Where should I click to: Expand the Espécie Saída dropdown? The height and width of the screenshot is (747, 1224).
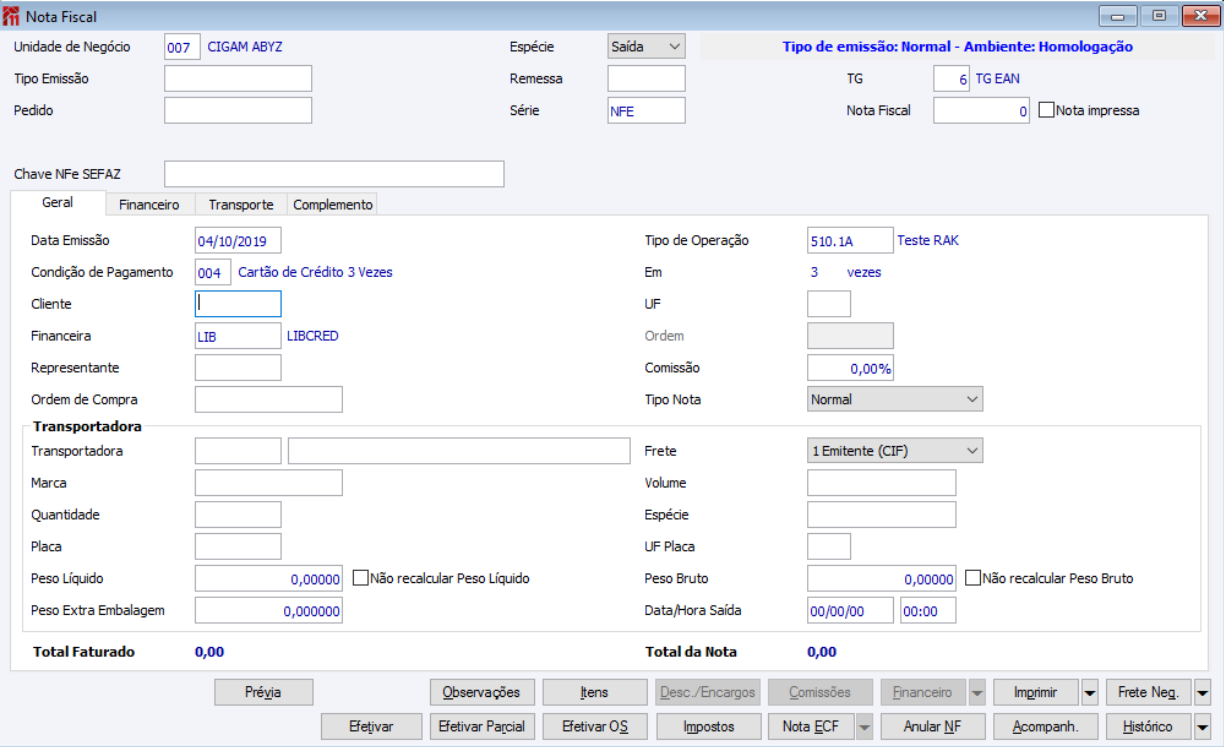(x=646, y=47)
